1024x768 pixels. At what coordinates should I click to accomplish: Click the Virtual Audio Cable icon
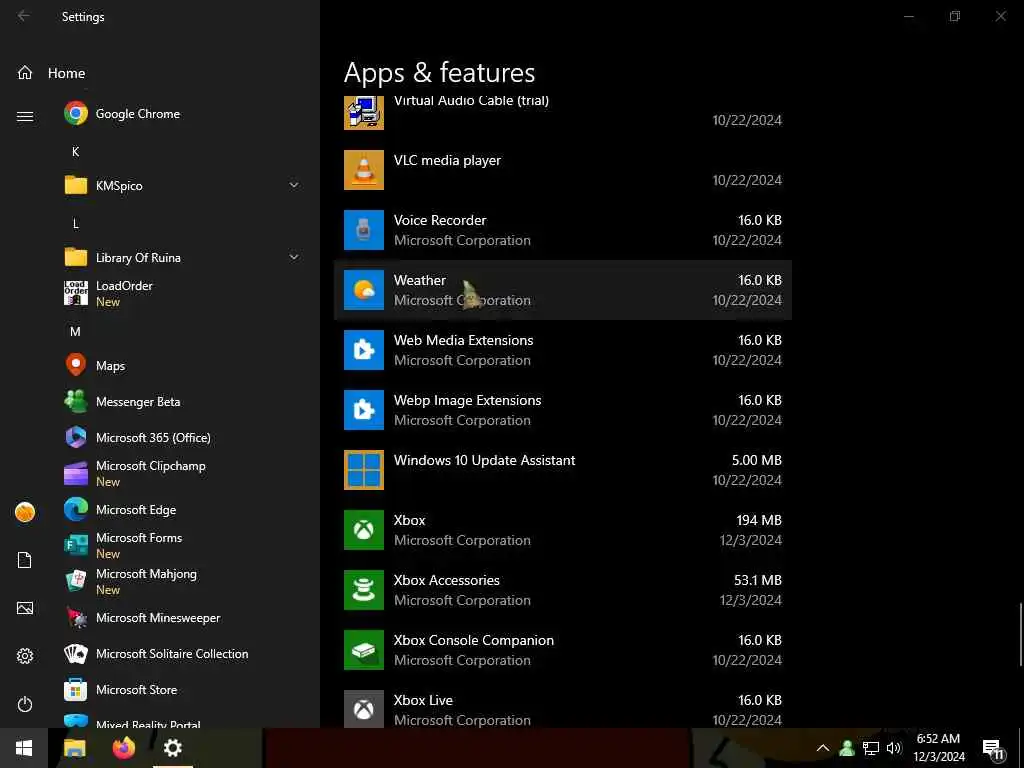click(364, 113)
